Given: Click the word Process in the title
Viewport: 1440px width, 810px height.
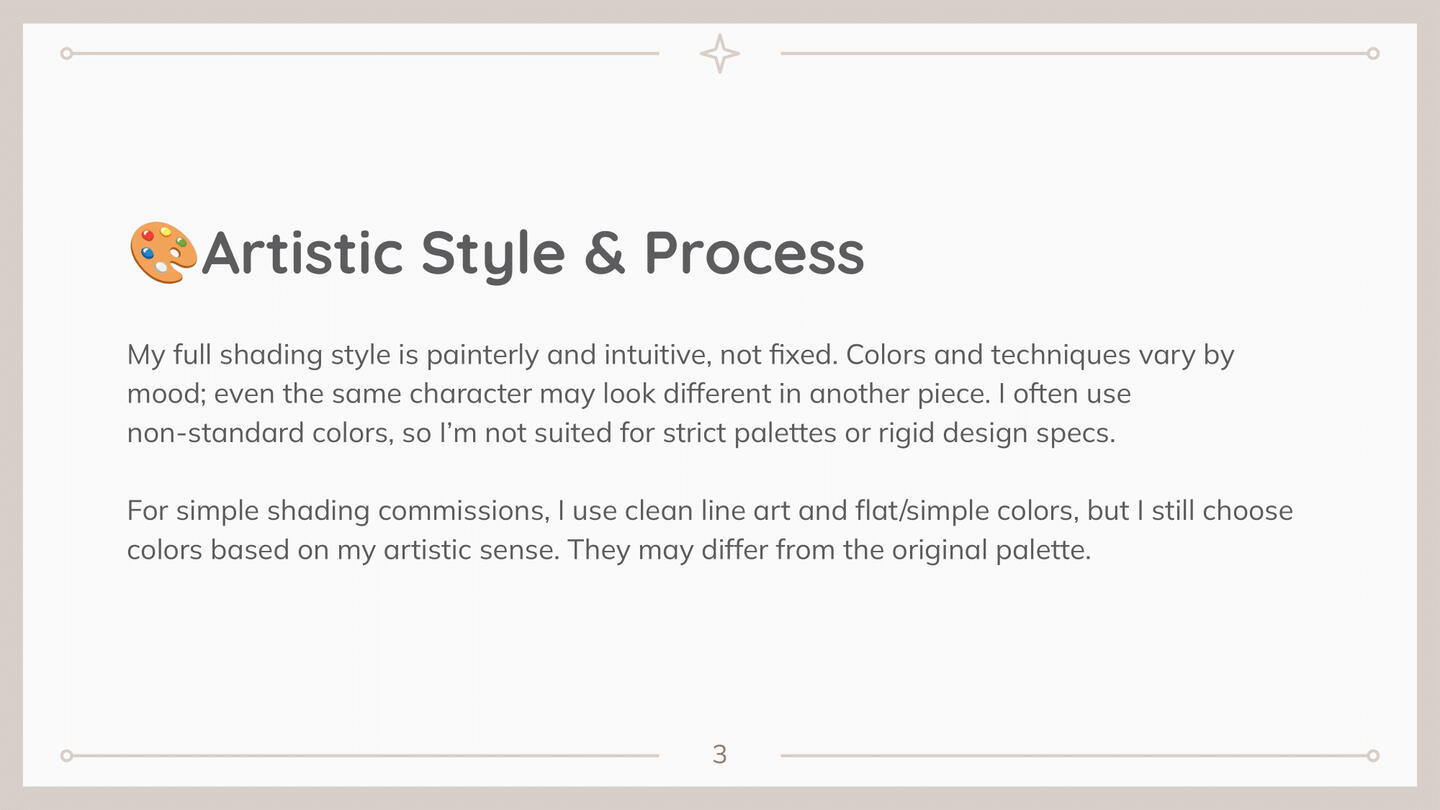Looking at the screenshot, I should [x=754, y=253].
